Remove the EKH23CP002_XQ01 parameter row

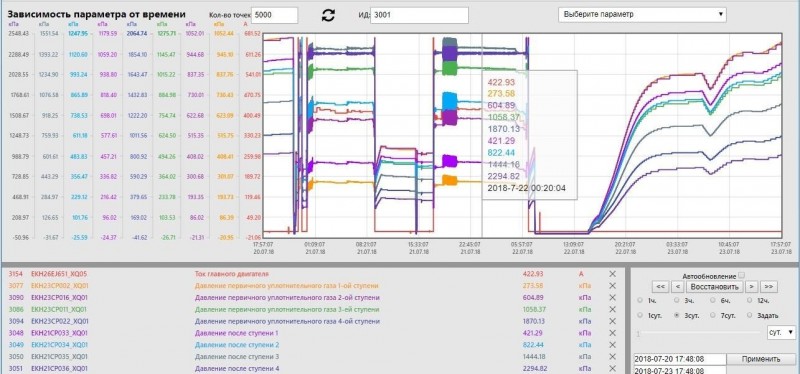pyautogui.click(x=612, y=286)
